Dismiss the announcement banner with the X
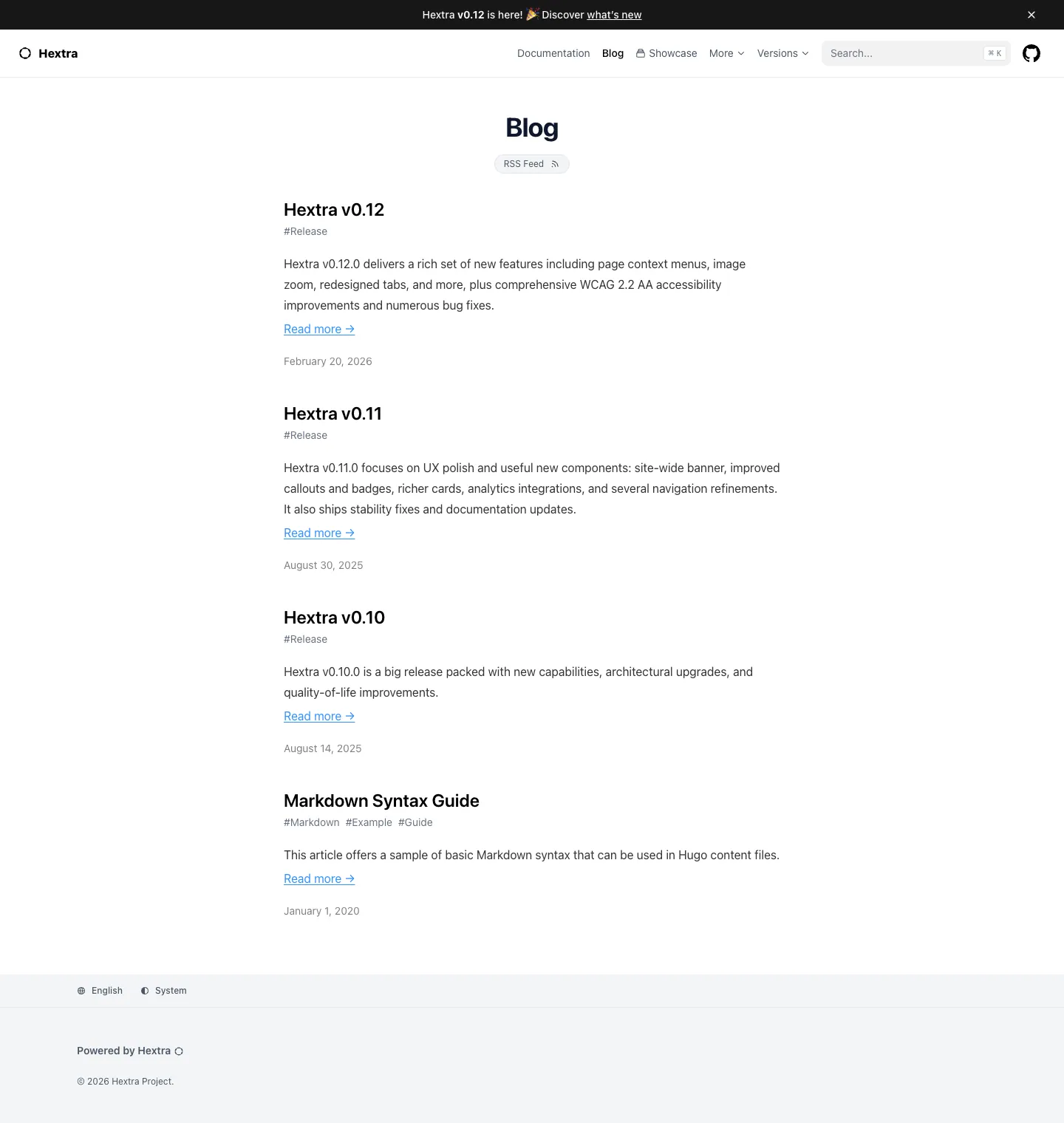Image resolution: width=1064 pixels, height=1123 pixels. pyautogui.click(x=1031, y=15)
